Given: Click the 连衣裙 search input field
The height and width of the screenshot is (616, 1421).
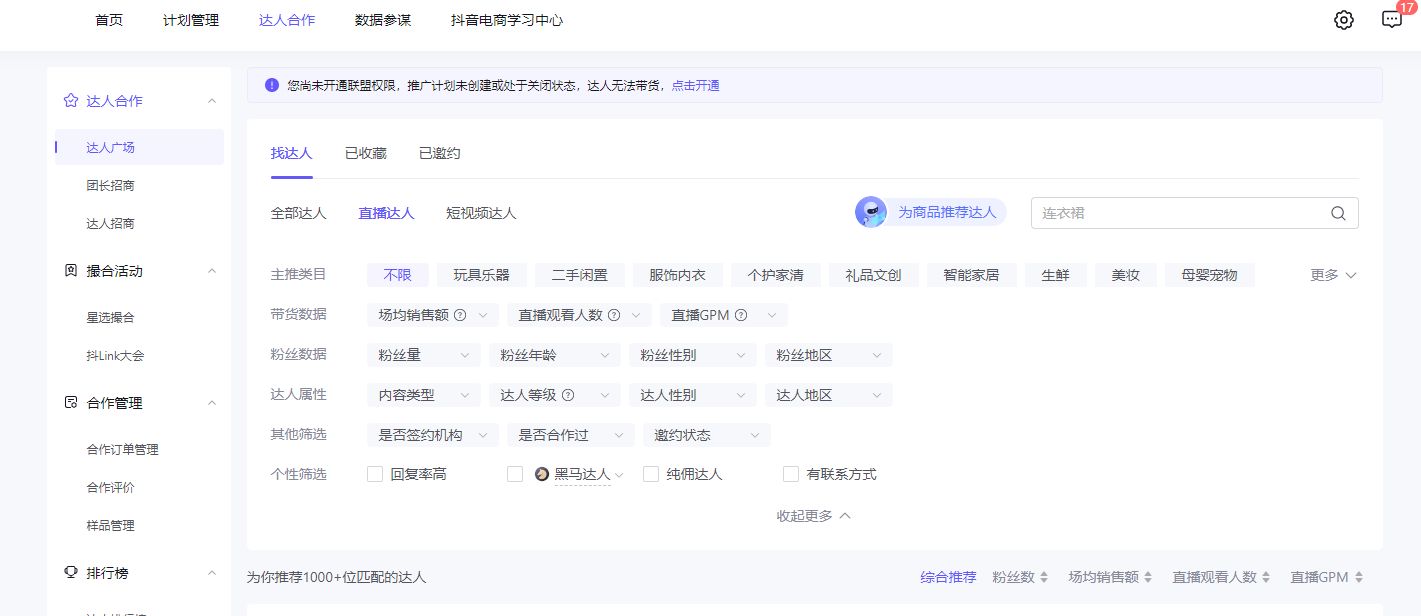Looking at the screenshot, I should (x=1180, y=213).
